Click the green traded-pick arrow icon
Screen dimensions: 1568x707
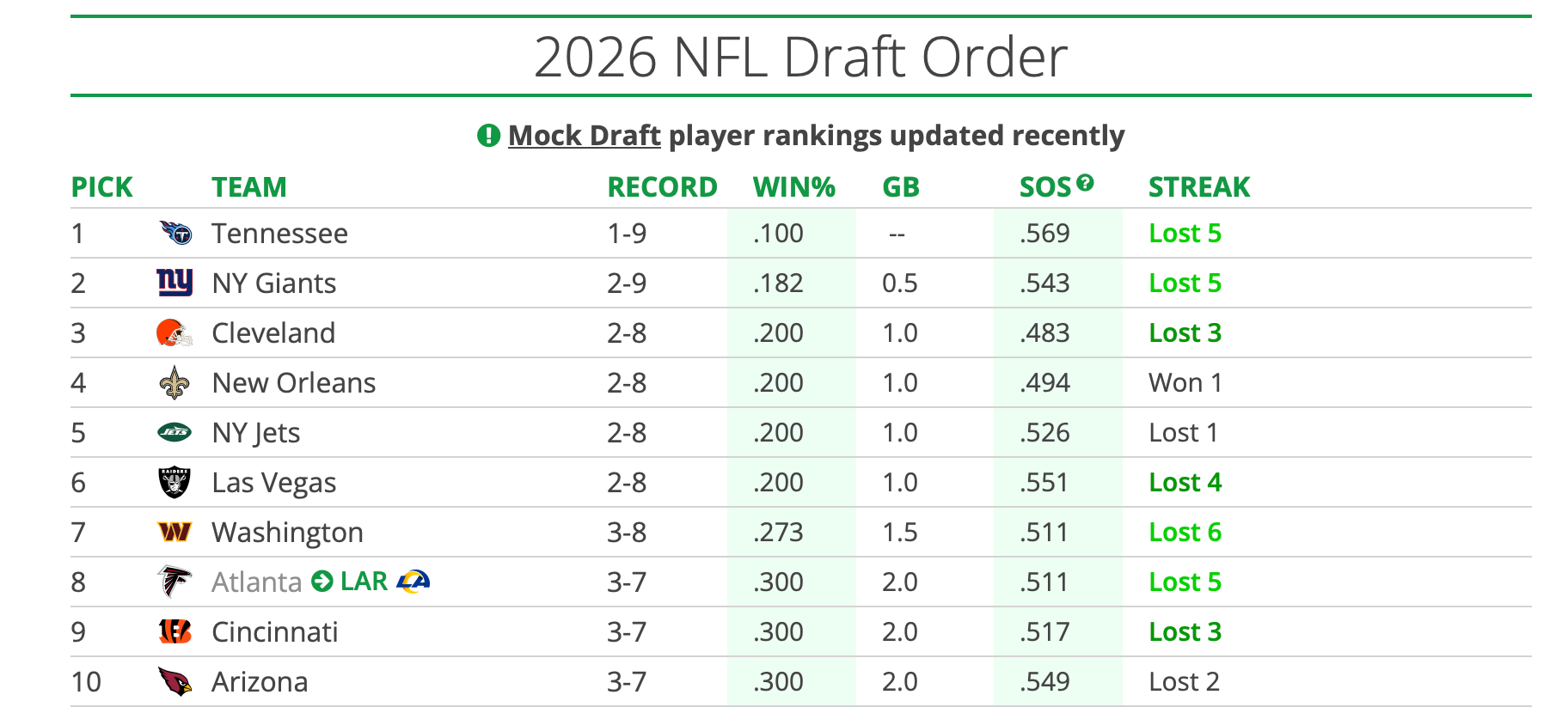[322, 582]
